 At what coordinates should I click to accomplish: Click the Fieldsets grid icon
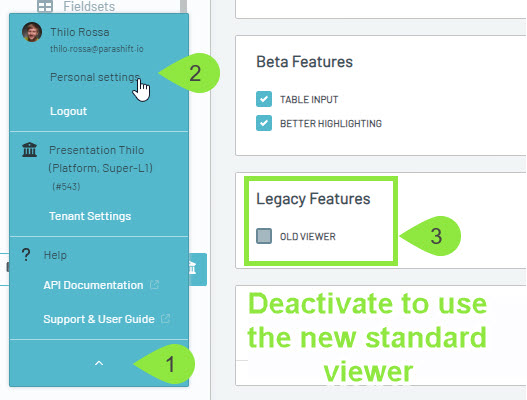[45, 7]
